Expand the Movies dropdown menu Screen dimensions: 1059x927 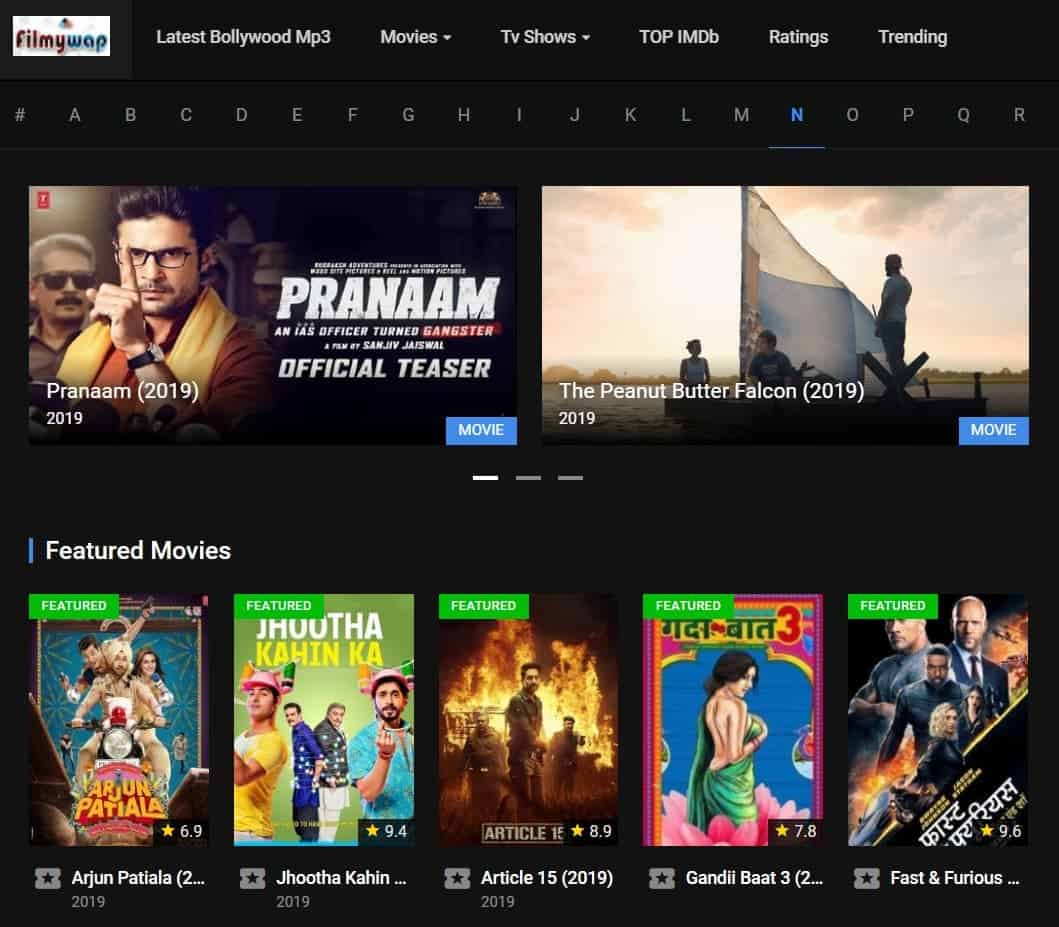point(415,37)
